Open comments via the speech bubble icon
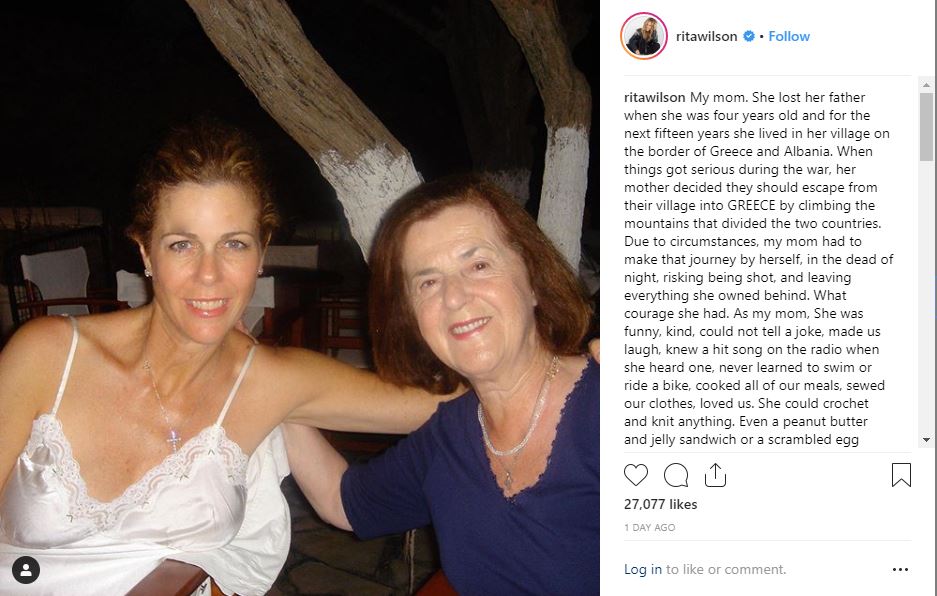Viewport: 937px width, 596px height. [676, 474]
